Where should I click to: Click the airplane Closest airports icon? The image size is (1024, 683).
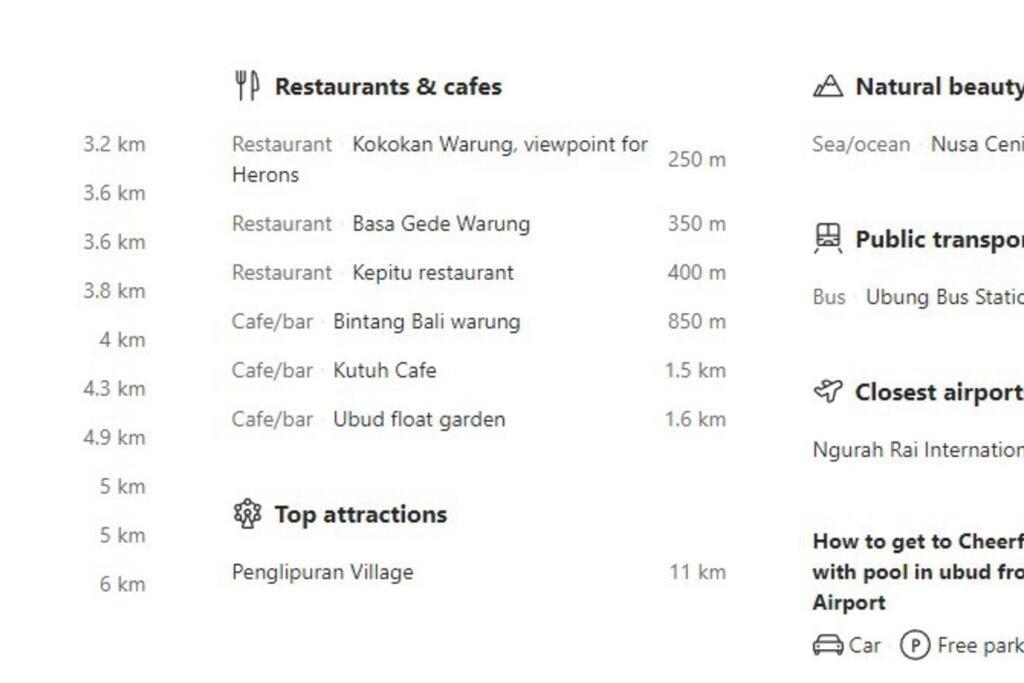click(x=828, y=391)
